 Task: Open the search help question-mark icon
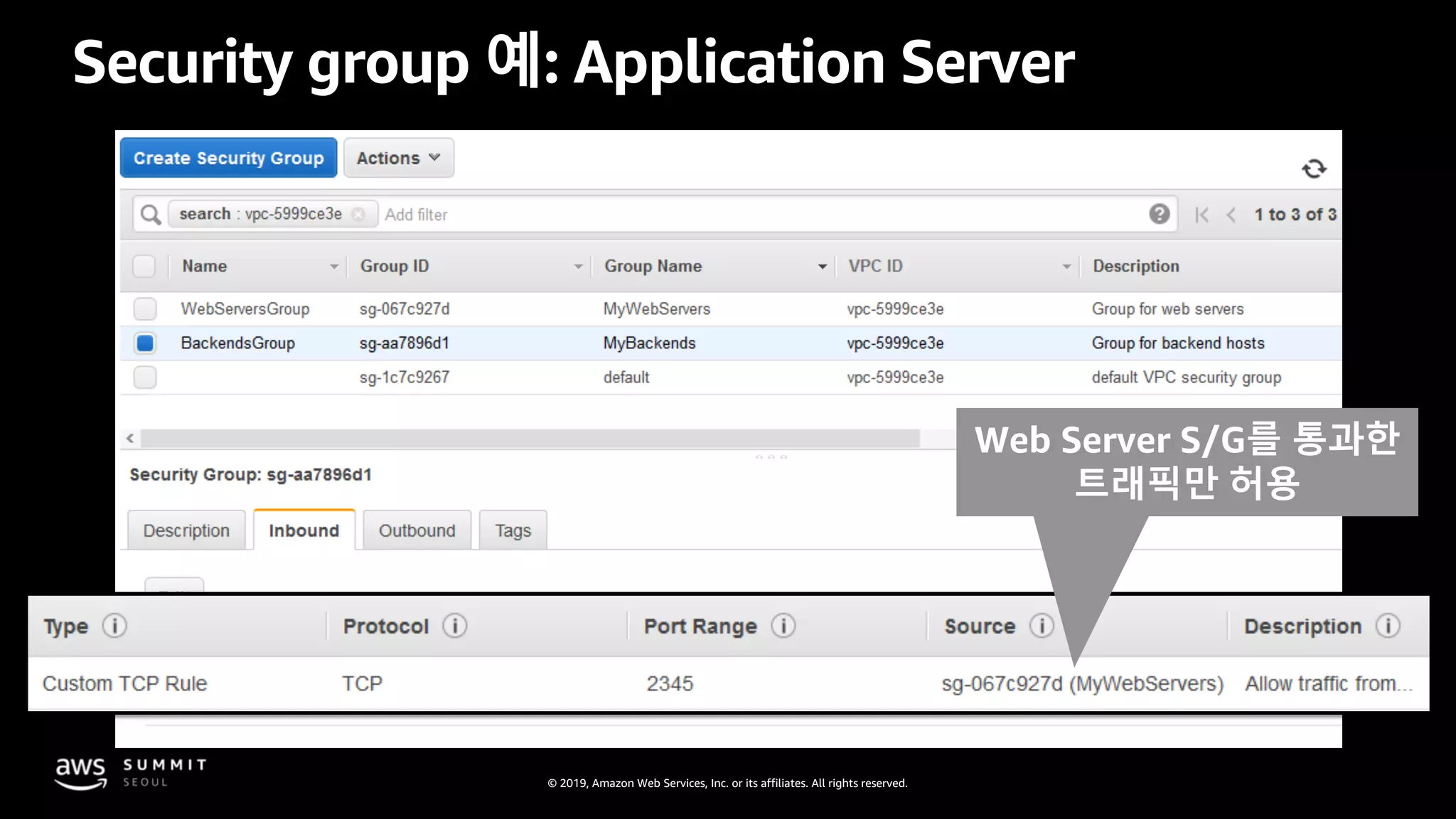click(1160, 214)
